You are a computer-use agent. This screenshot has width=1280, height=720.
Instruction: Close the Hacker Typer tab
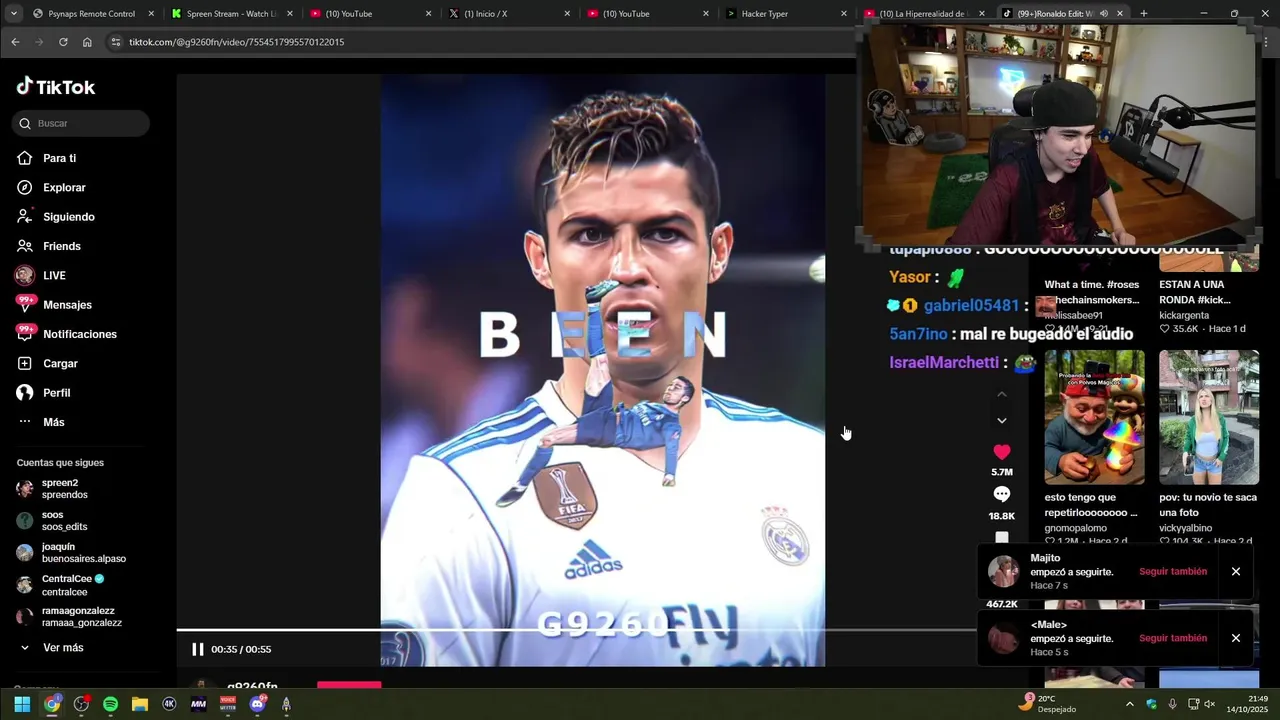pos(843,14)
